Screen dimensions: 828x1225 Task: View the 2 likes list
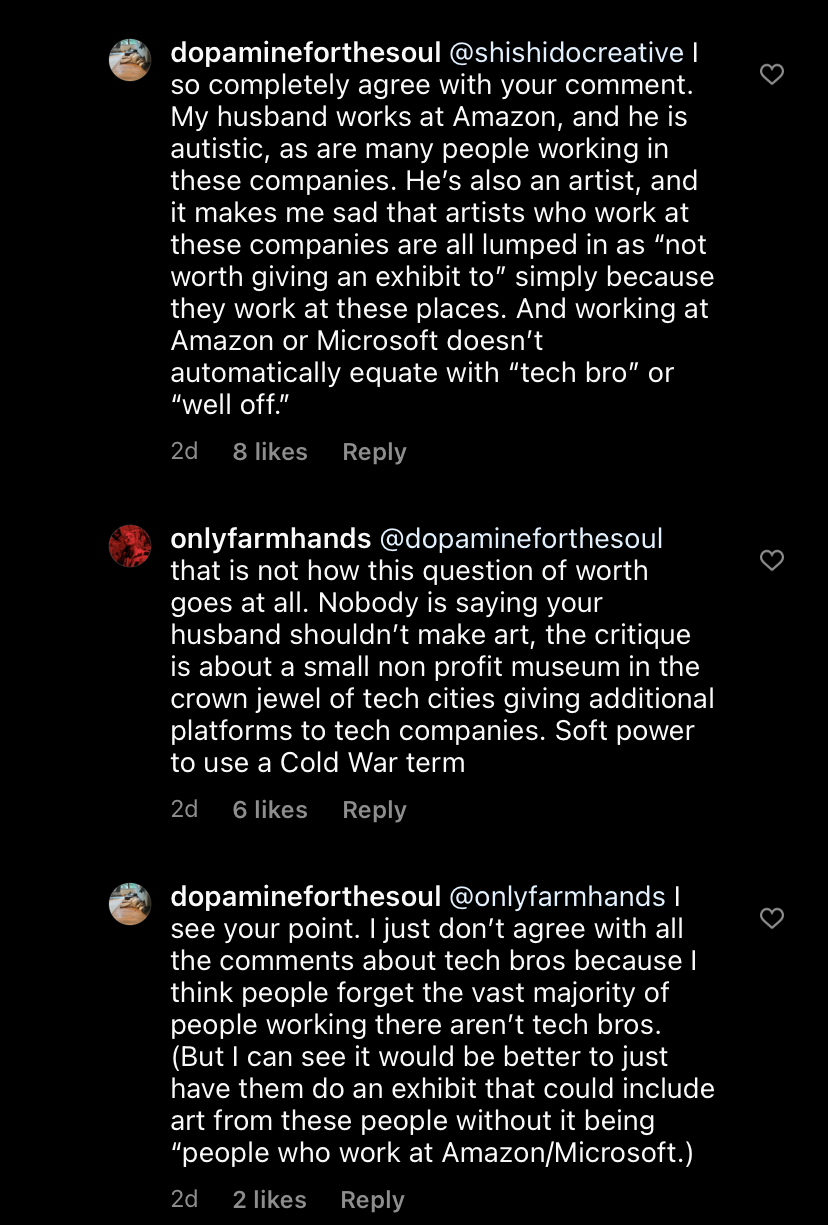click(269, 1200)
